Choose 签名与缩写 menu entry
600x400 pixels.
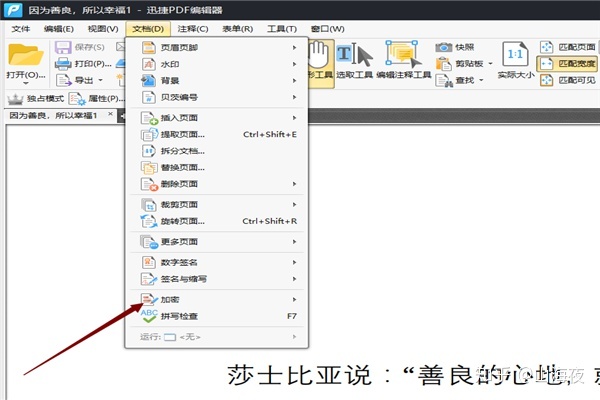[217, 279]
